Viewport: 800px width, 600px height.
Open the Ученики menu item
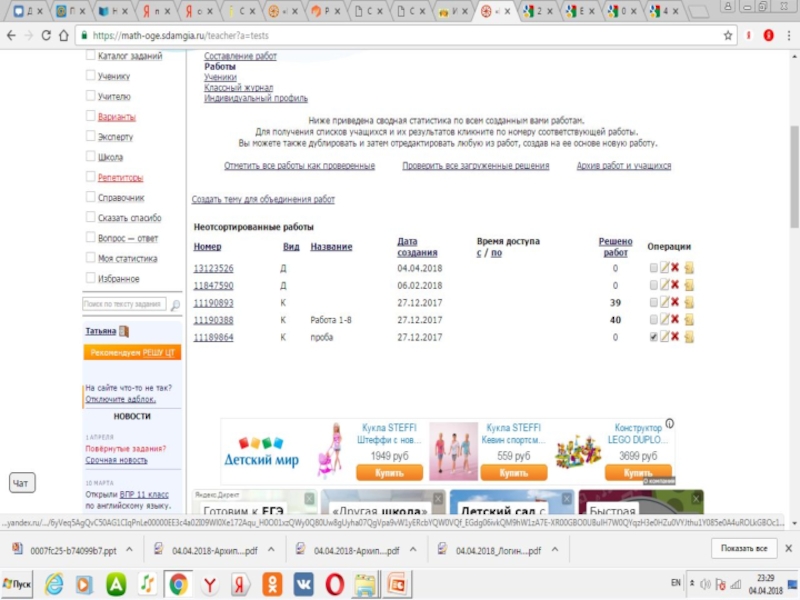pos(220,77)
